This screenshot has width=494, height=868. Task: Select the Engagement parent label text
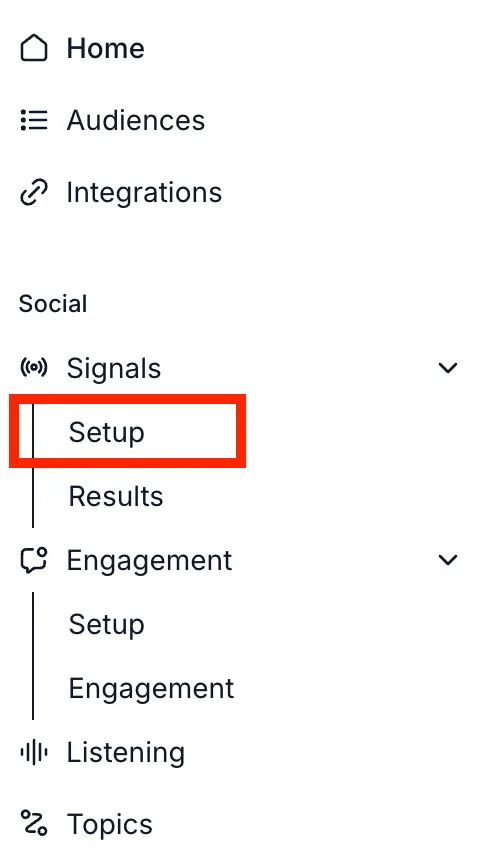(x=150, y=560)
